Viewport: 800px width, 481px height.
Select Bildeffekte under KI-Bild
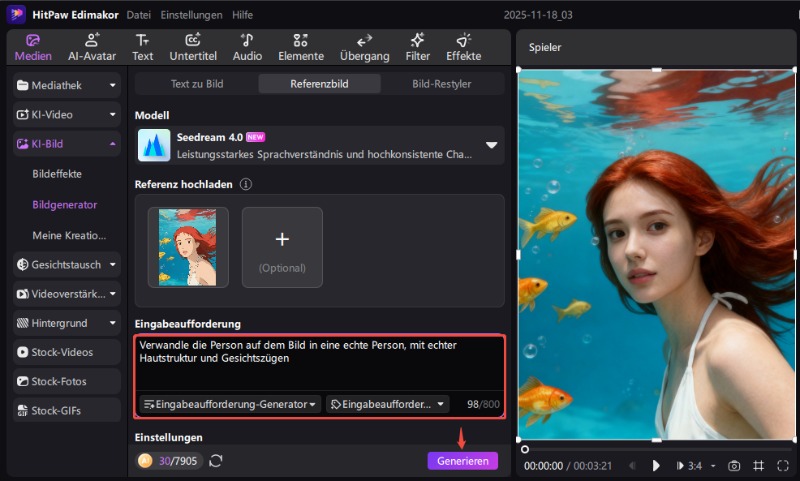point(57,173)
